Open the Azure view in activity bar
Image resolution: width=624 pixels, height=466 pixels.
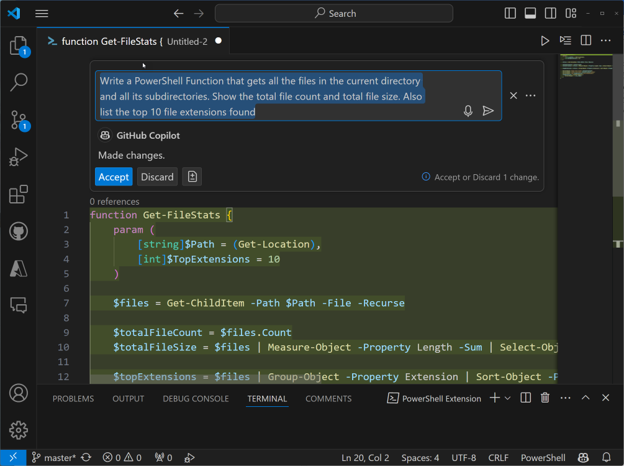click(x=18, y=268)
